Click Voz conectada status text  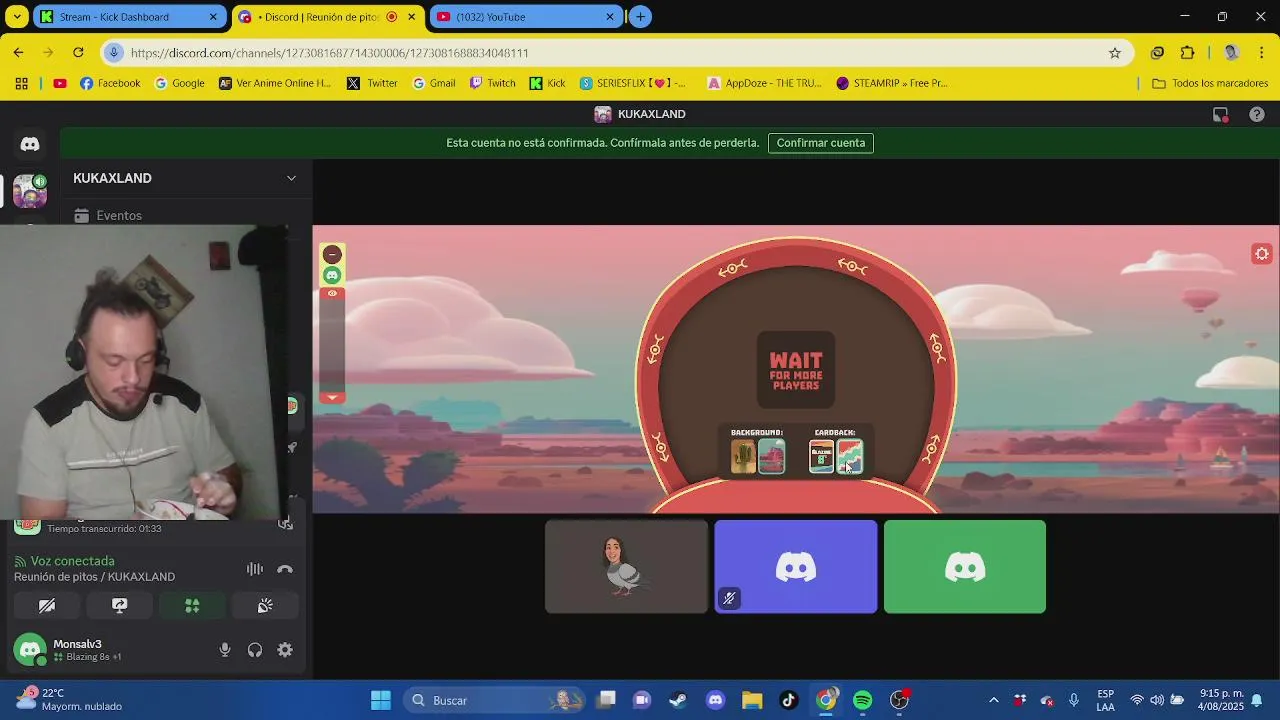click(x=72, y=561)
